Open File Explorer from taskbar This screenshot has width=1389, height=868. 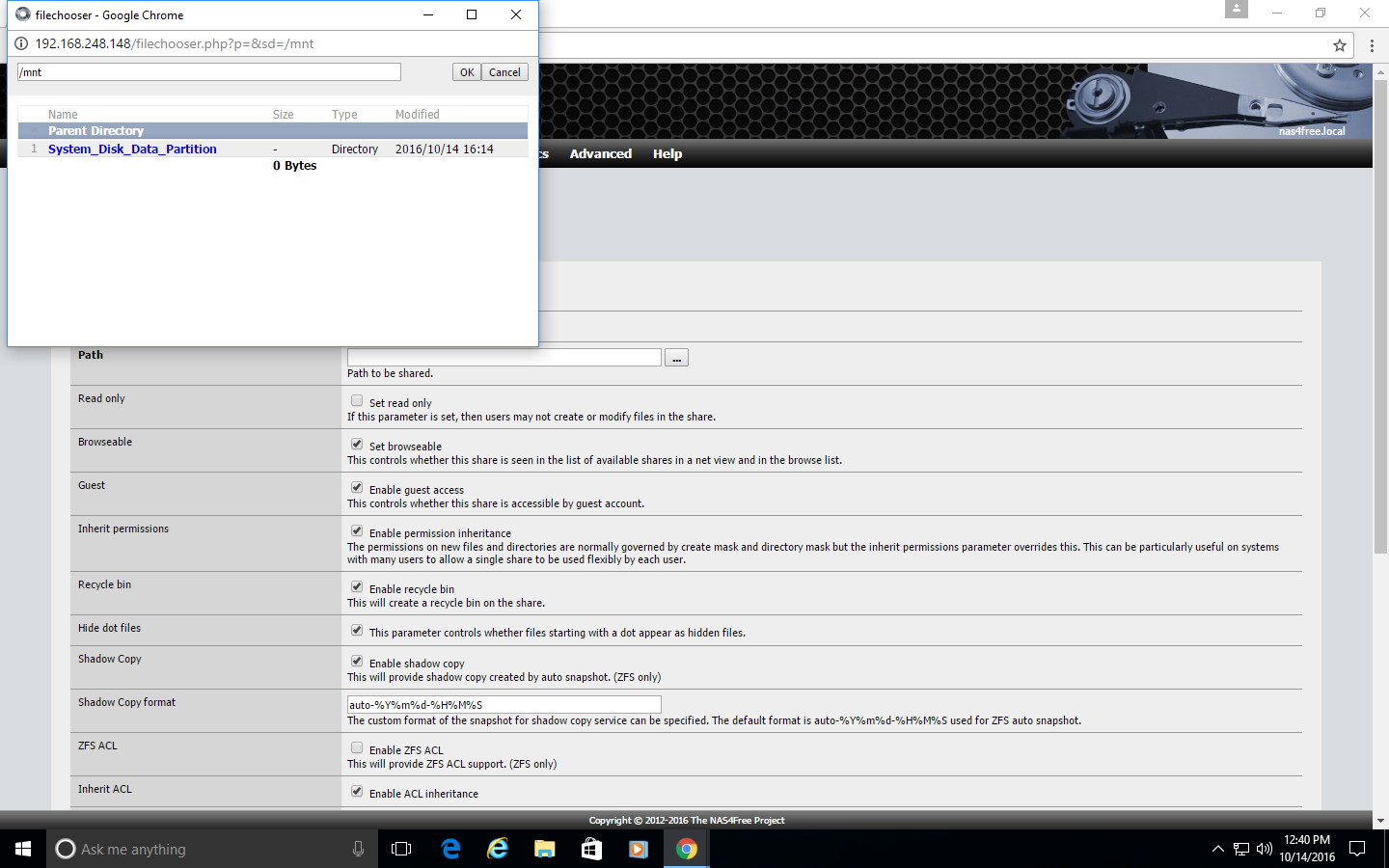click(x=545, y=849)
